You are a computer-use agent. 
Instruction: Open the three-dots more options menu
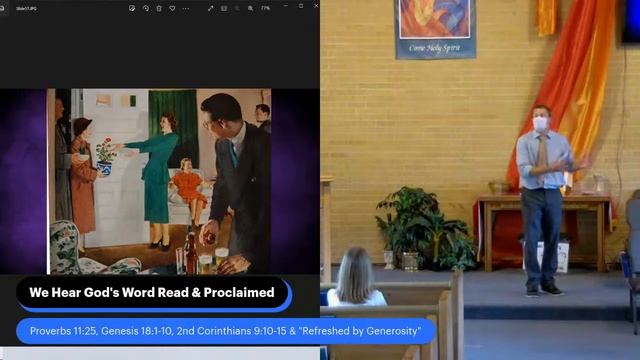[x=186, y=8]
